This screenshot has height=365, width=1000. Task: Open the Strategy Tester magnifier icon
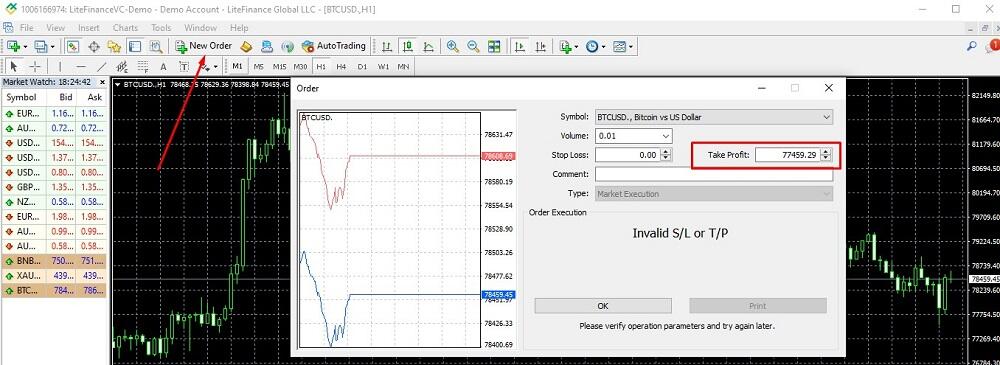(x=156, y=46)
